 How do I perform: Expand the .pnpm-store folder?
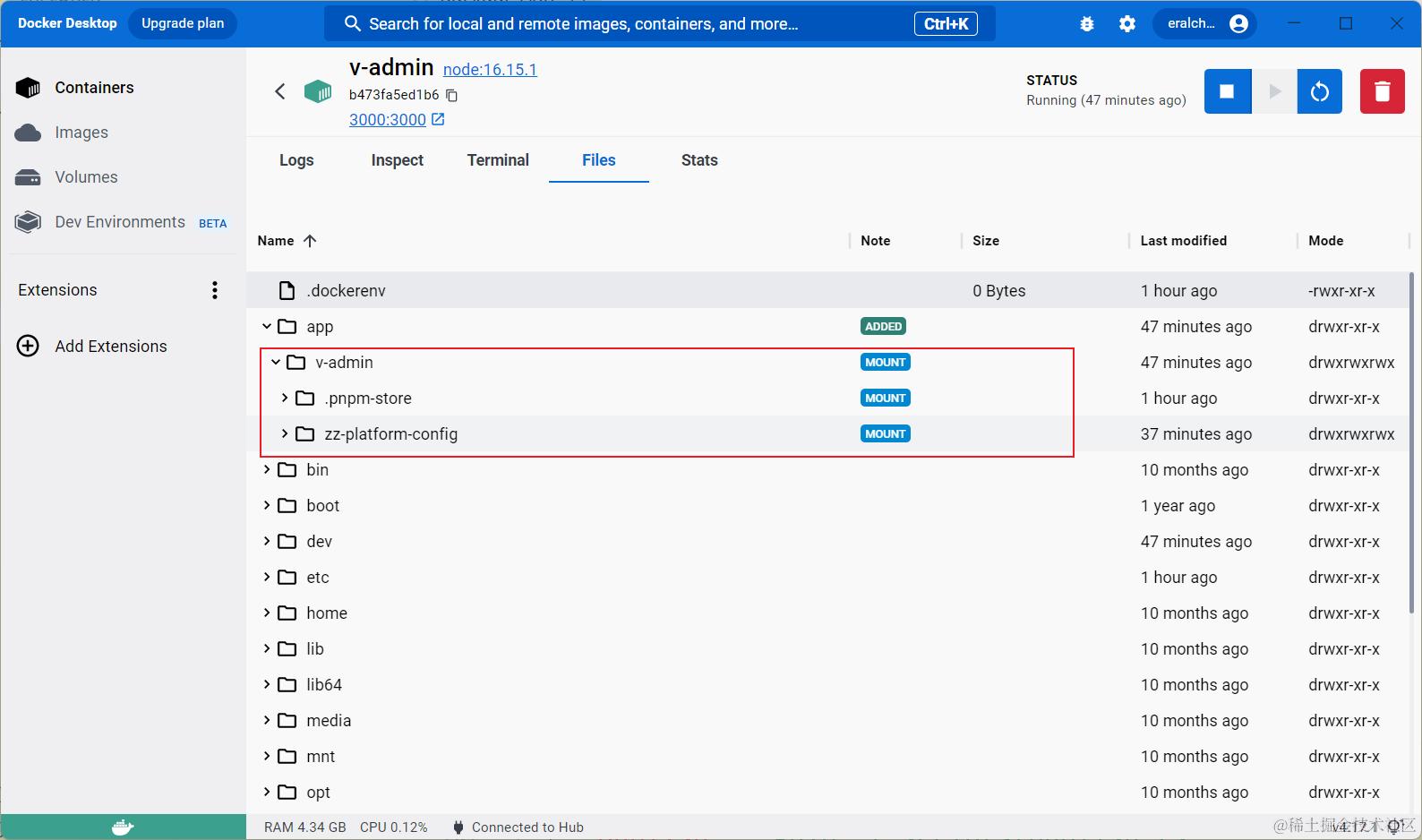285,399
